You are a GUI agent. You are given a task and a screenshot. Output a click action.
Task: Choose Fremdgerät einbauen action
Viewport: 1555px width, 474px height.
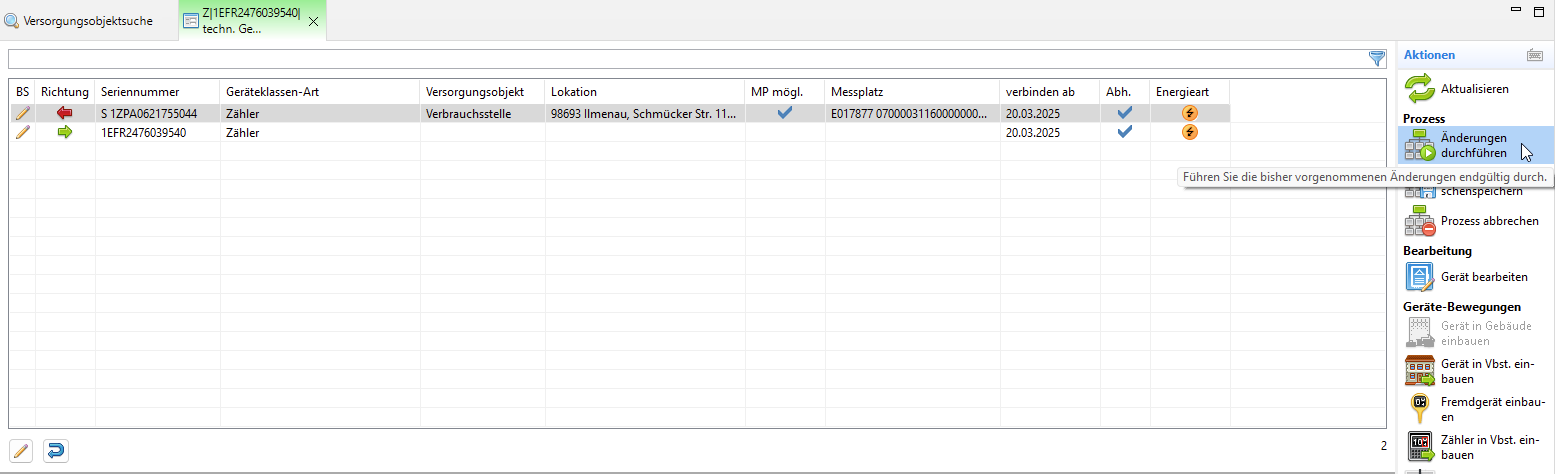(1420, 409)
